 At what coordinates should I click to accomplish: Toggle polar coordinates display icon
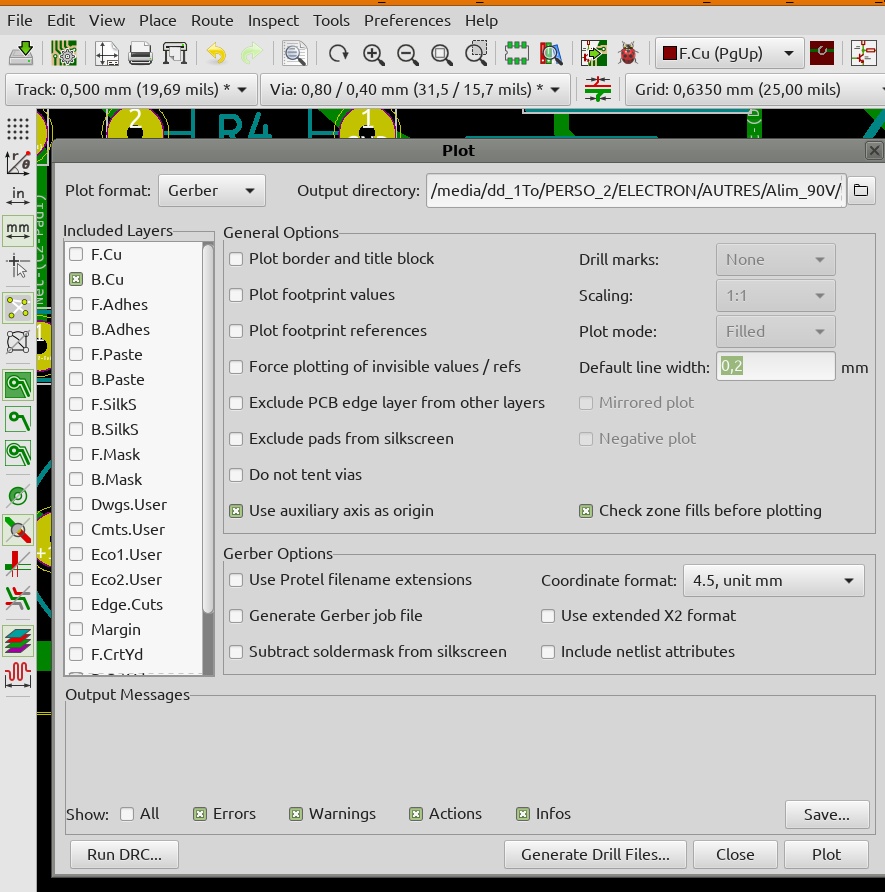pos(18,163)
